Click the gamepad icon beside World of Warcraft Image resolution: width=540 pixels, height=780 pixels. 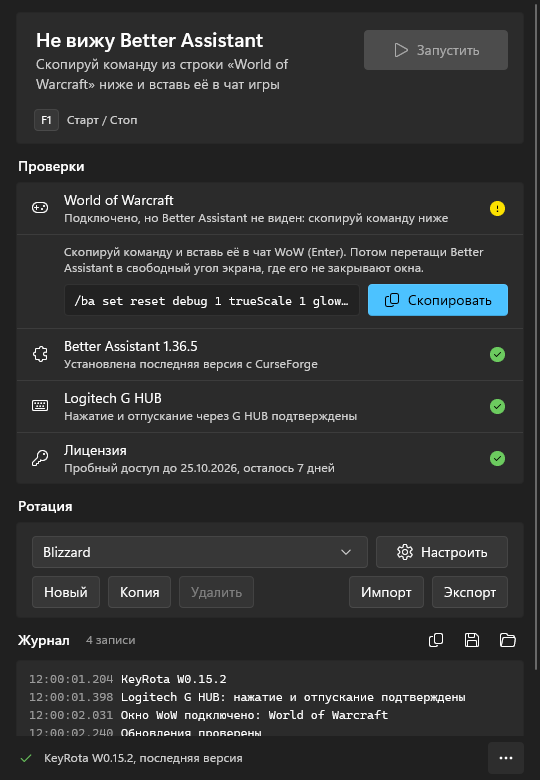tap(40, 208)
